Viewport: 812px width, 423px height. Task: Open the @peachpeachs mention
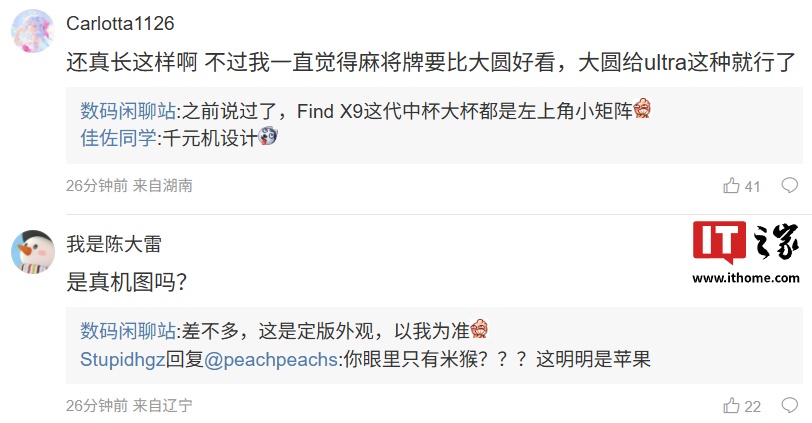[271, 359]
